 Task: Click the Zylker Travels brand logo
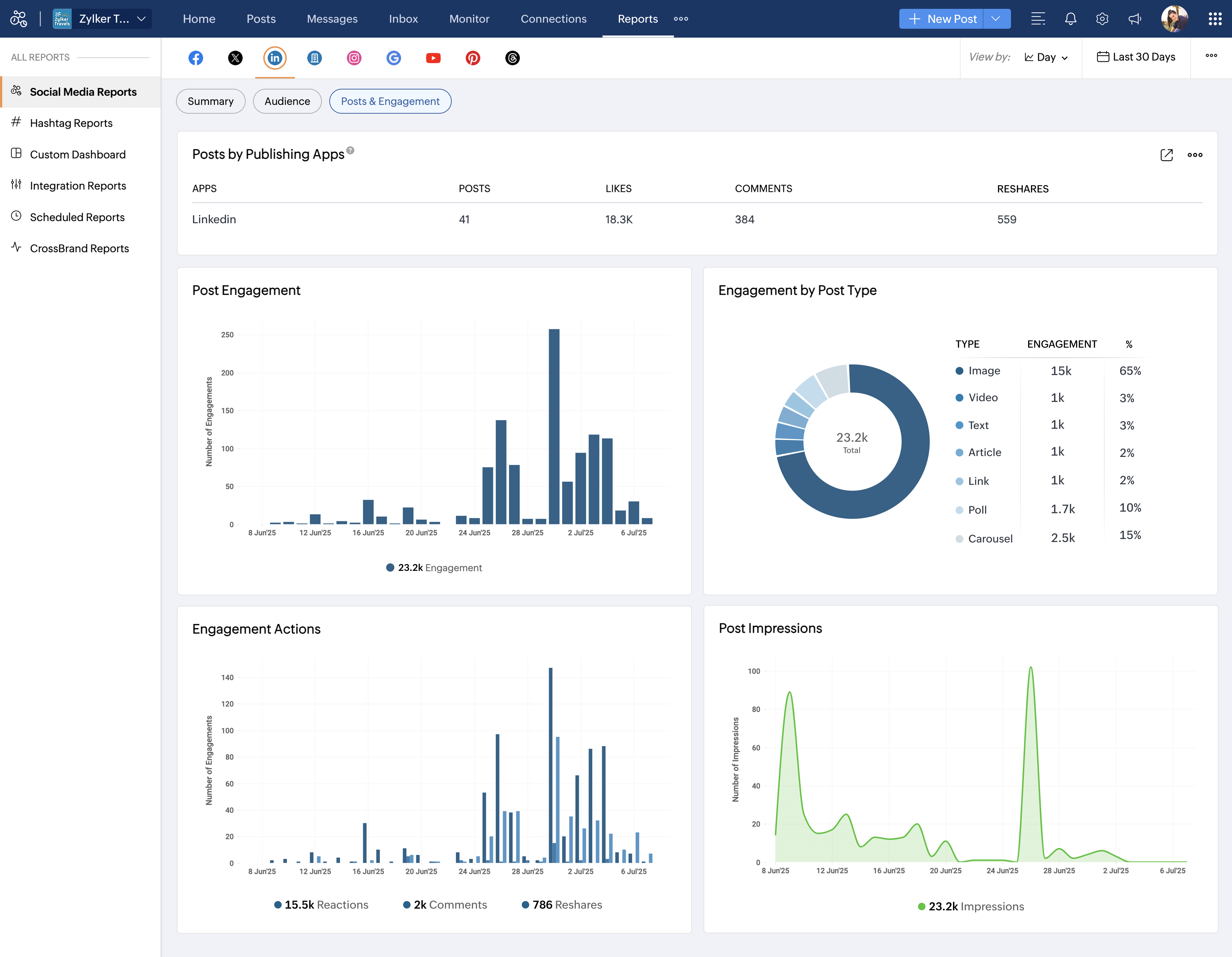[x=62, y=19]
